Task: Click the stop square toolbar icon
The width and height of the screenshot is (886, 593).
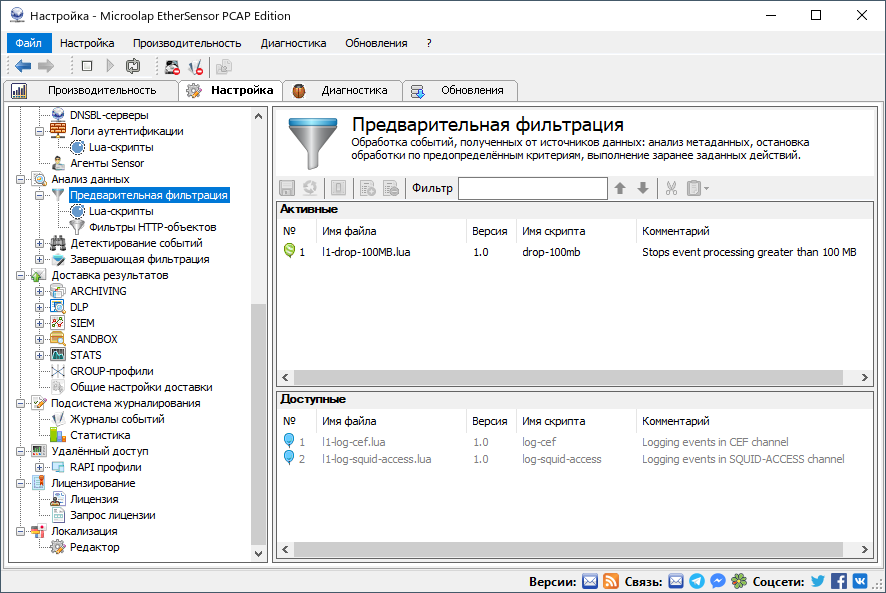Action: tap(87, 66)
